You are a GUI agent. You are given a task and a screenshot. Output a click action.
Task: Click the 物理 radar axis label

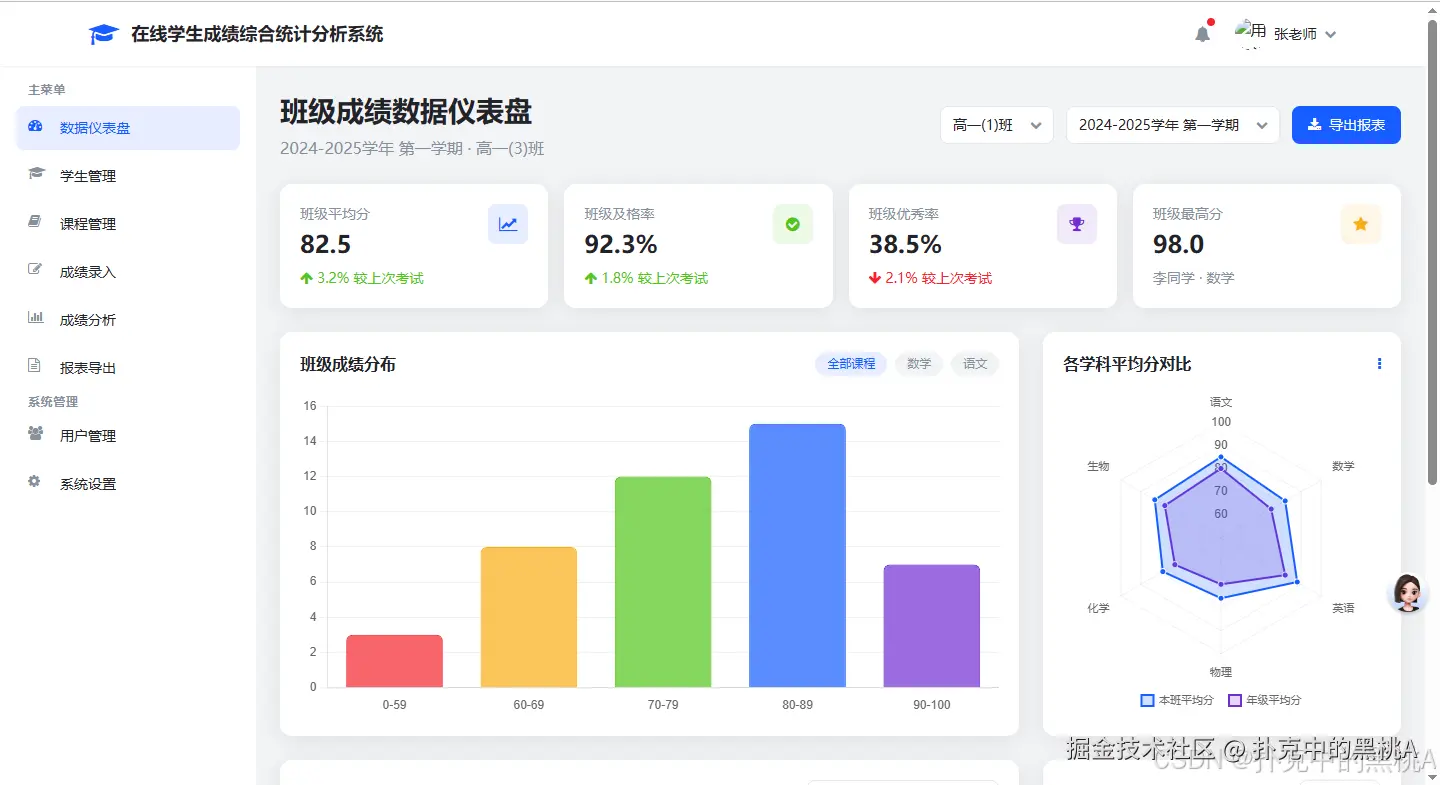pos(1221,672)
